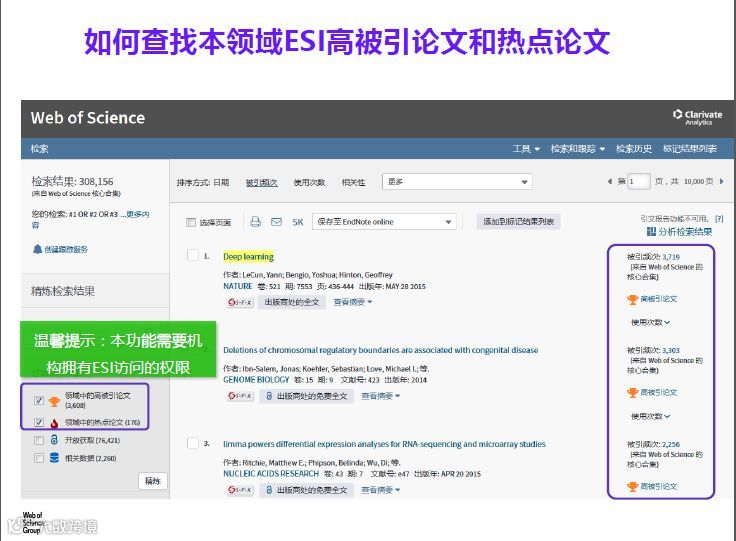
Task: Click the associated data database icon
Action: pos(54,458)
